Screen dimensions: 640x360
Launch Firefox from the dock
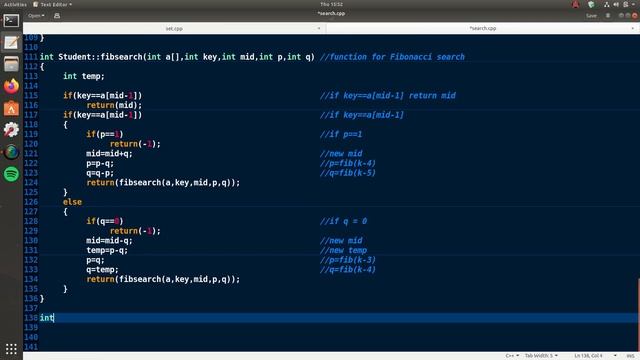tap(11, 86)
